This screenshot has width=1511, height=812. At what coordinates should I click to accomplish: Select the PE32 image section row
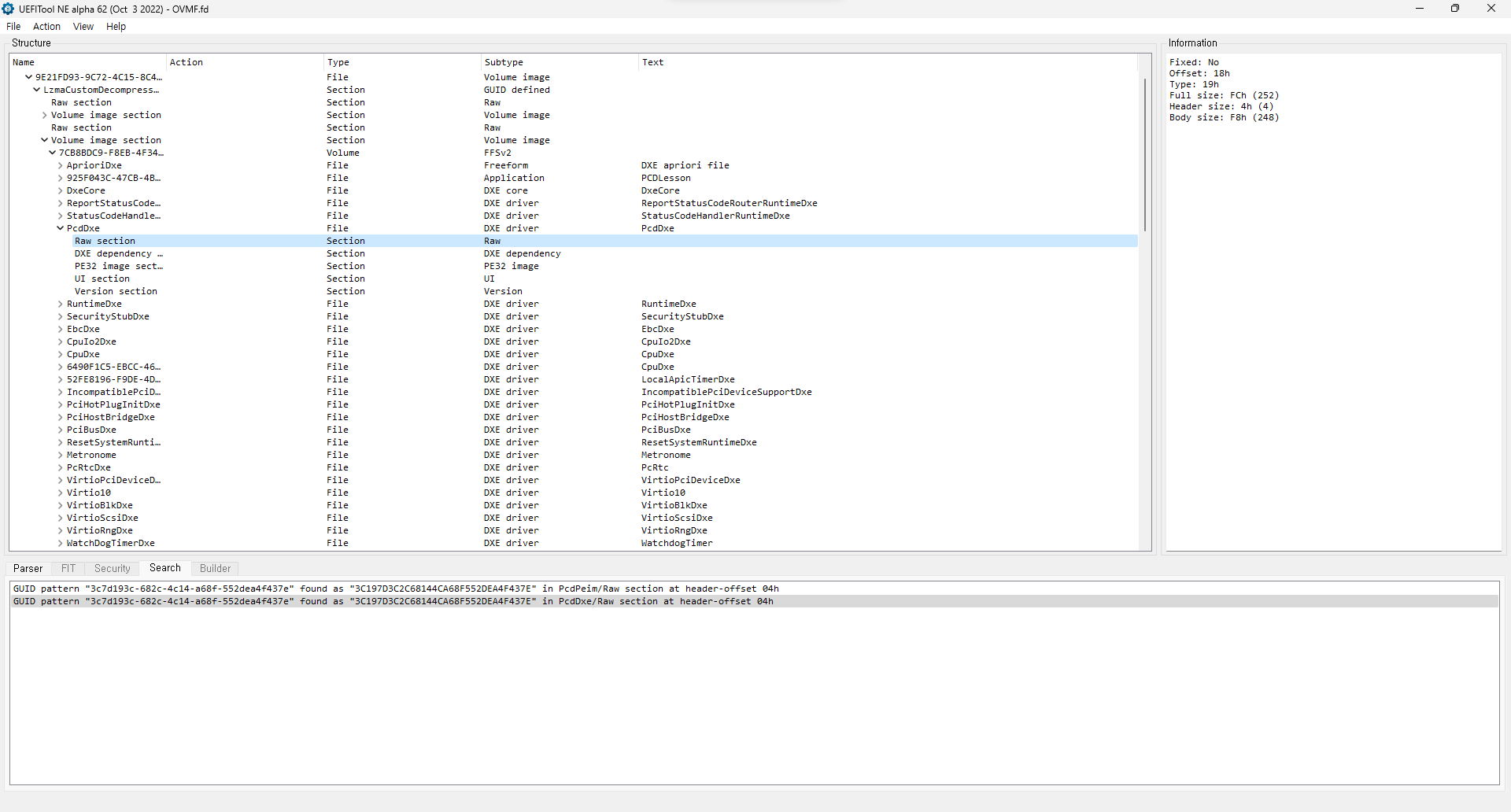119,266
